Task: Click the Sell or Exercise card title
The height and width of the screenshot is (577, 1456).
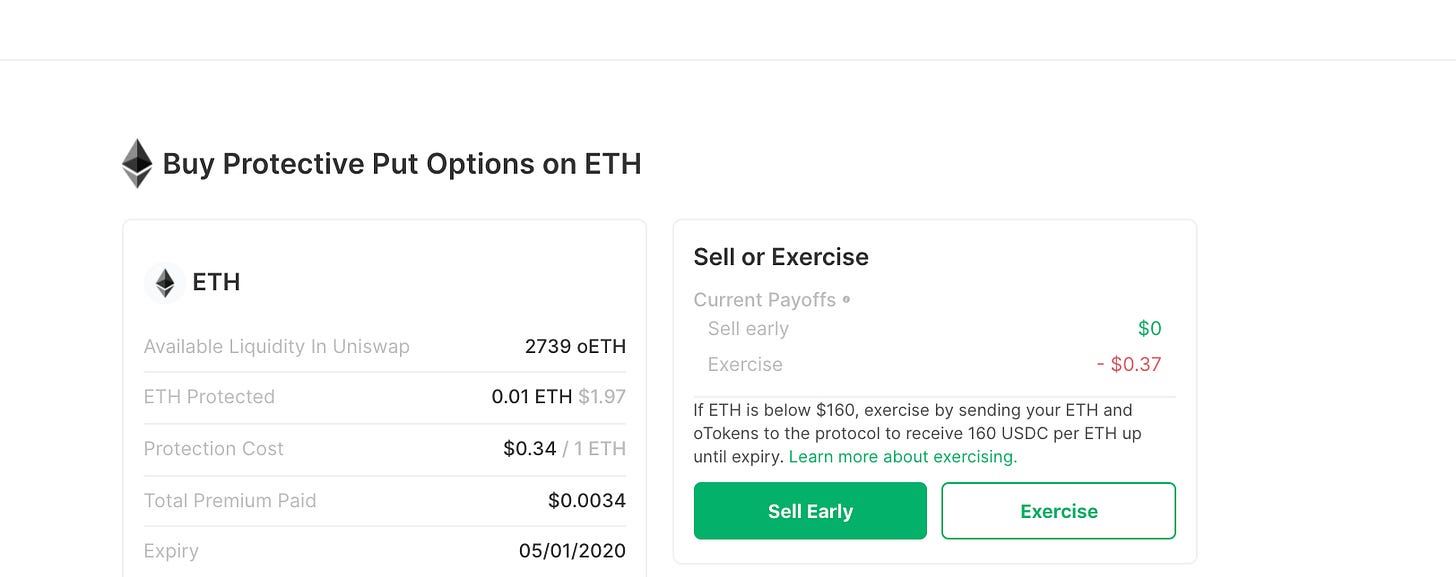Action: (781, 257)
